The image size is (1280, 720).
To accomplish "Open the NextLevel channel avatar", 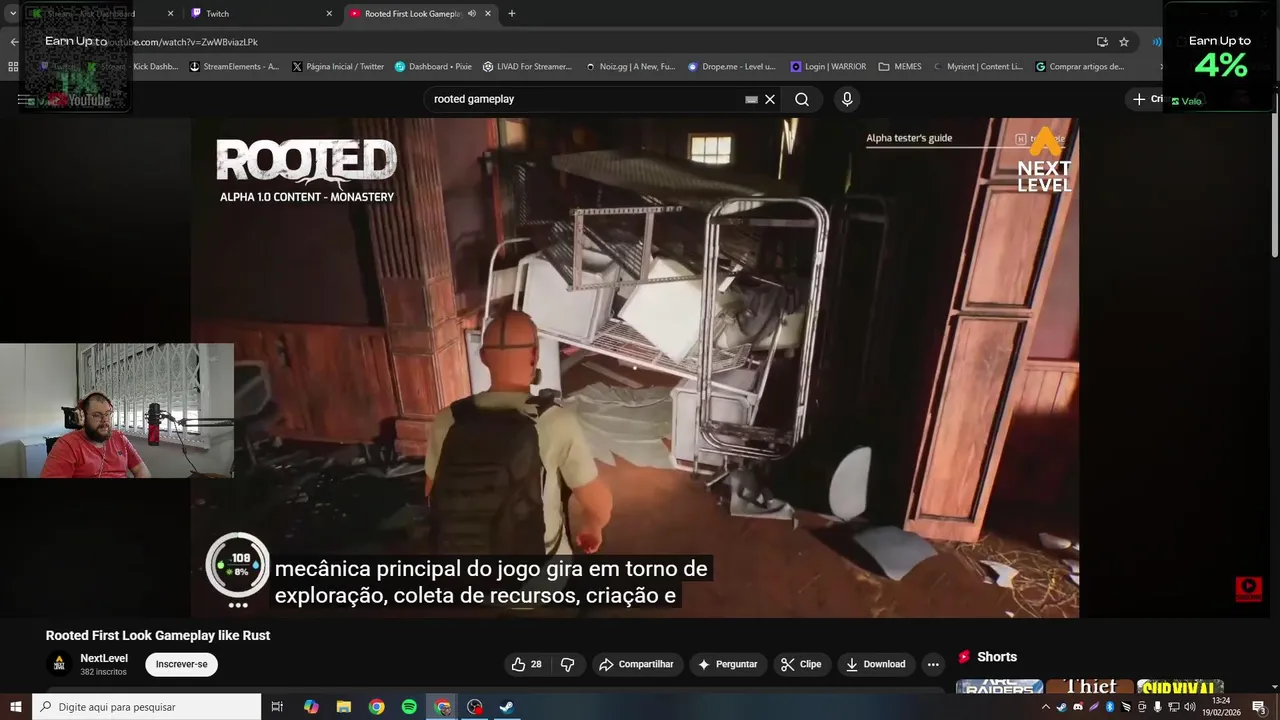I will click(59, 664).
